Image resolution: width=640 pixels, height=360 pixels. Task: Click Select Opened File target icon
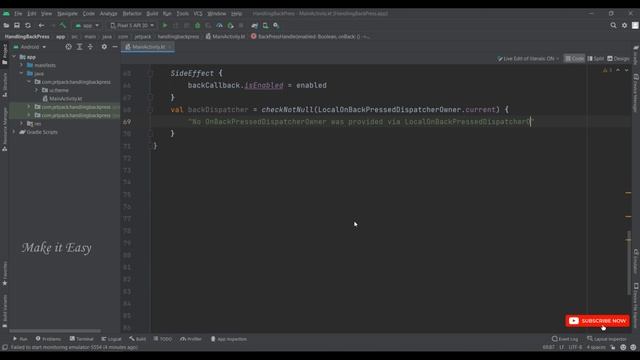coord(69,47)
